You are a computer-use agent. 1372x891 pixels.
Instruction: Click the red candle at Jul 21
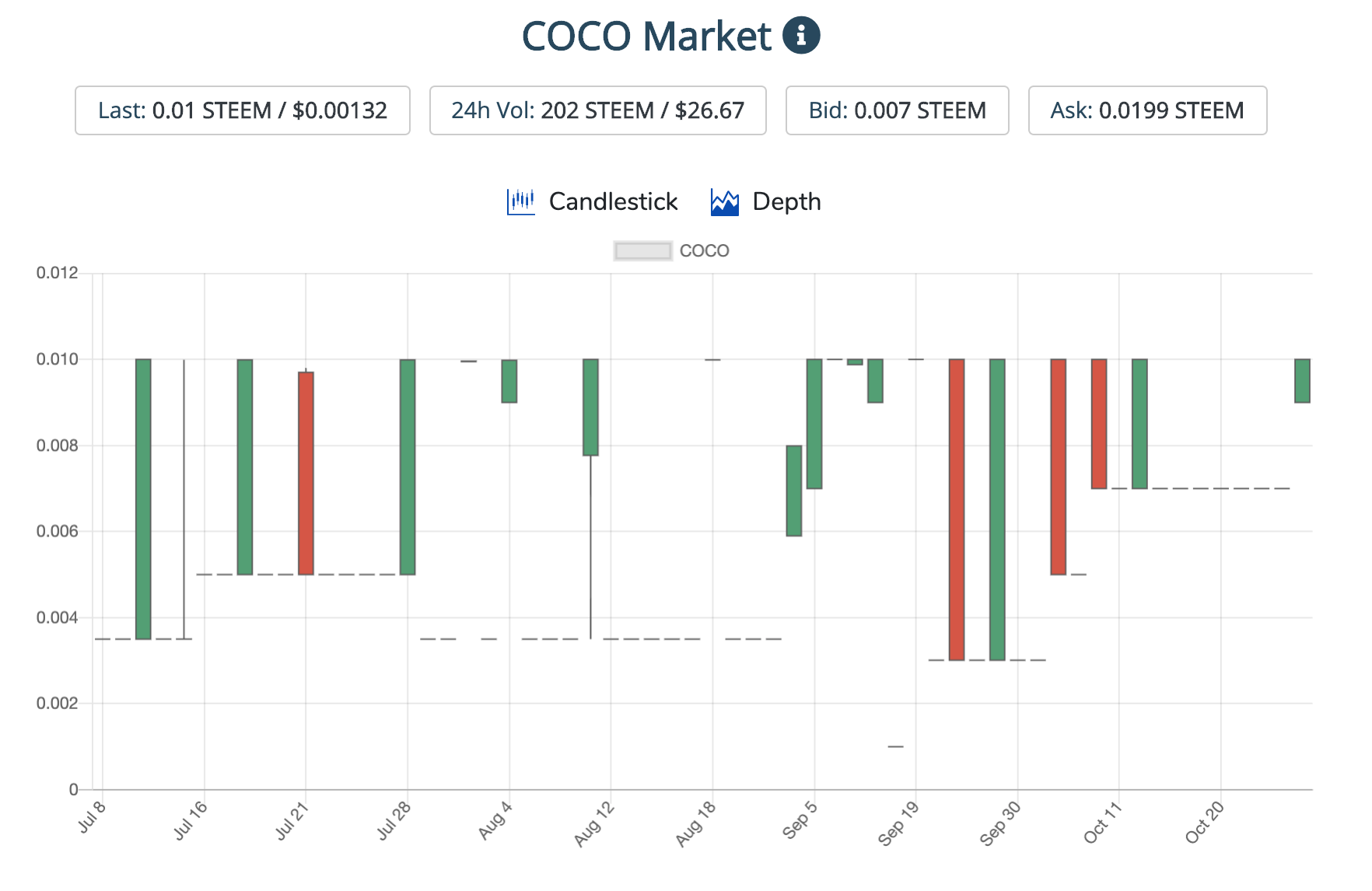click(306, 473)
